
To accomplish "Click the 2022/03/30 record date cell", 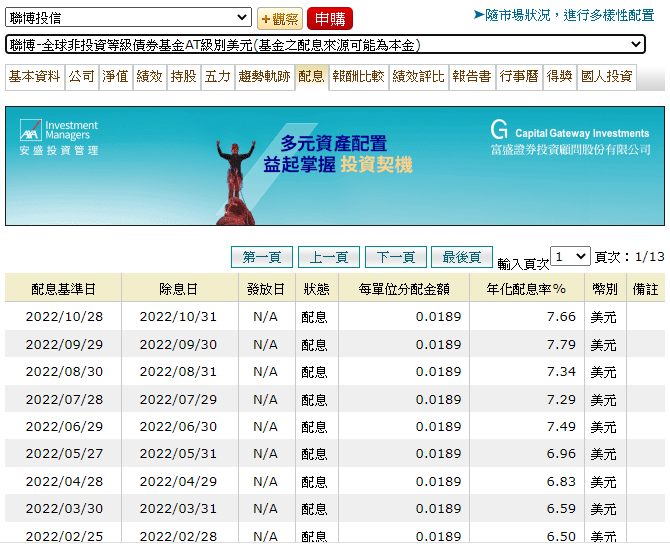I will click(64, 509).
